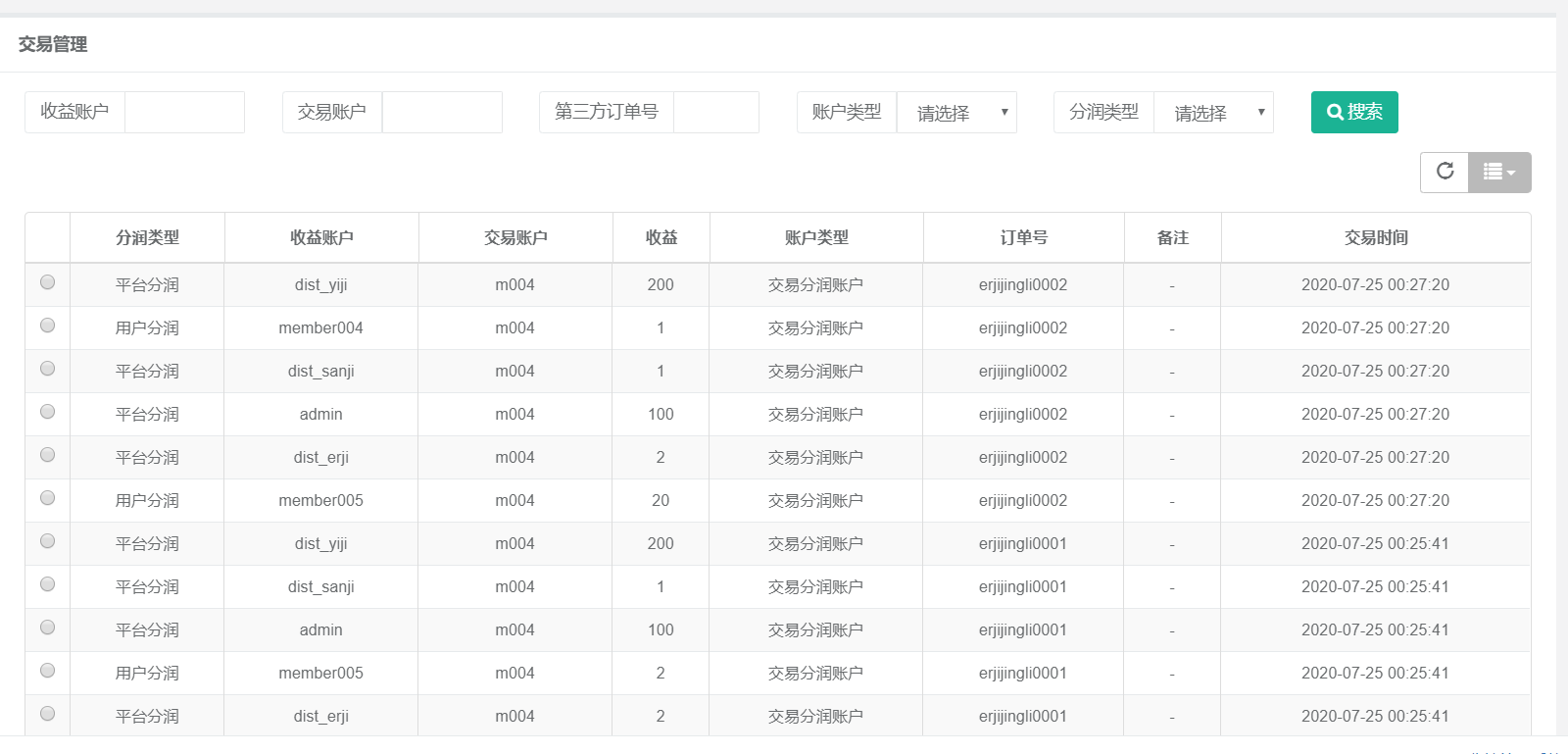Select radio for admin erjijingli0001 row
This screenshot has height=754, width=1568.
47,628
